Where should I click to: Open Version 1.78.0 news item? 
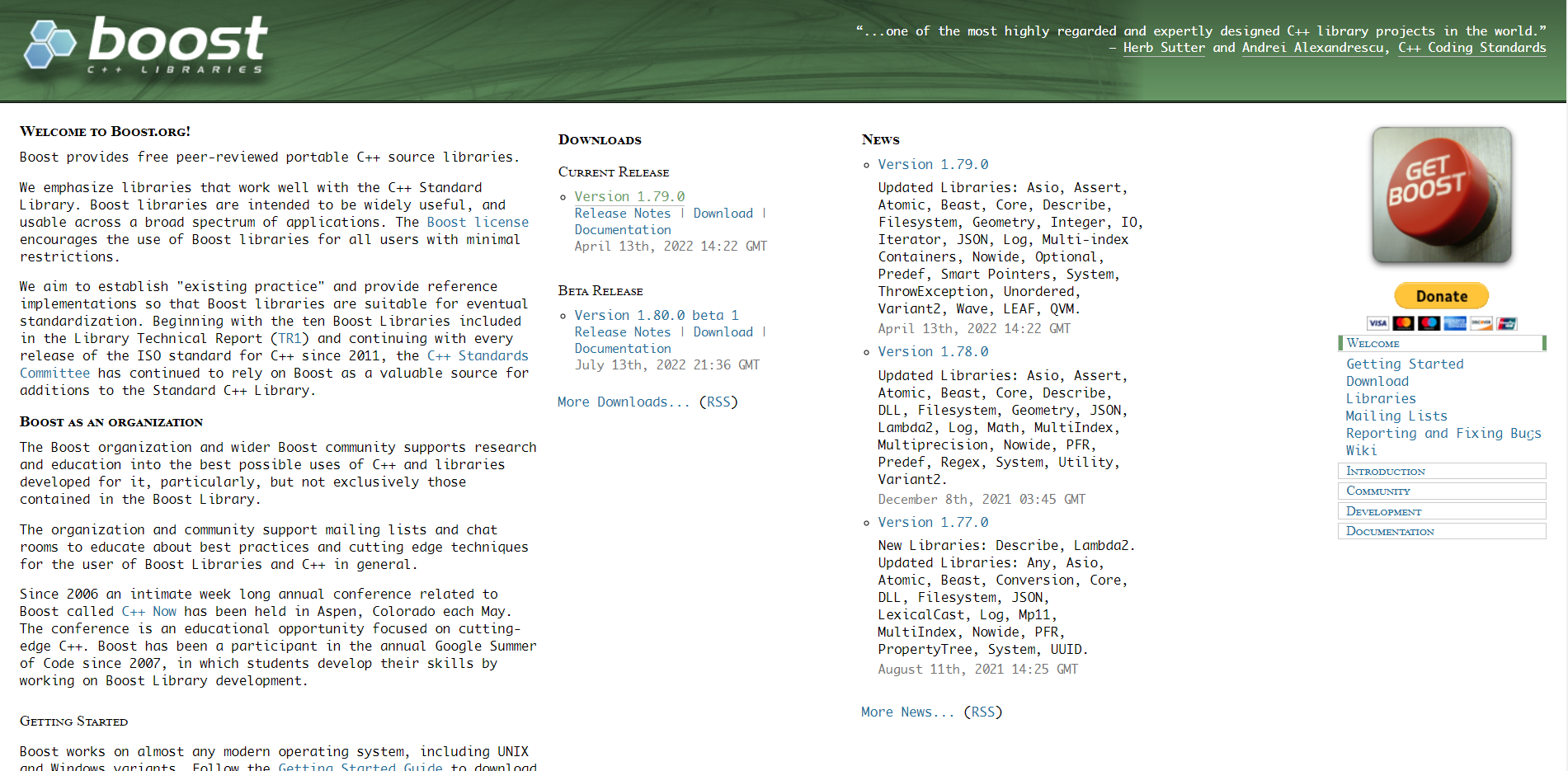pos(933,352)
